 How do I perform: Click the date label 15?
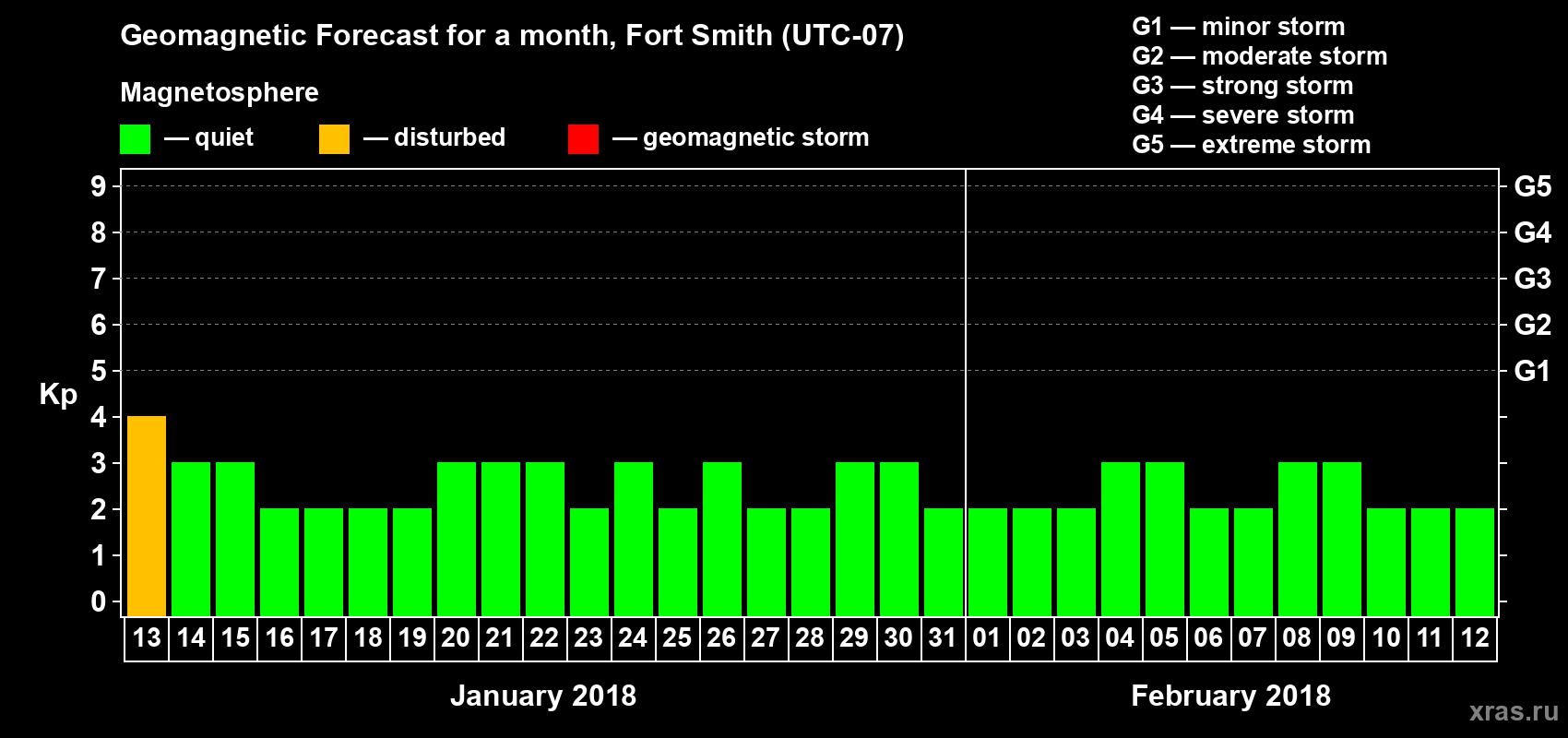[x=235, y=638]
